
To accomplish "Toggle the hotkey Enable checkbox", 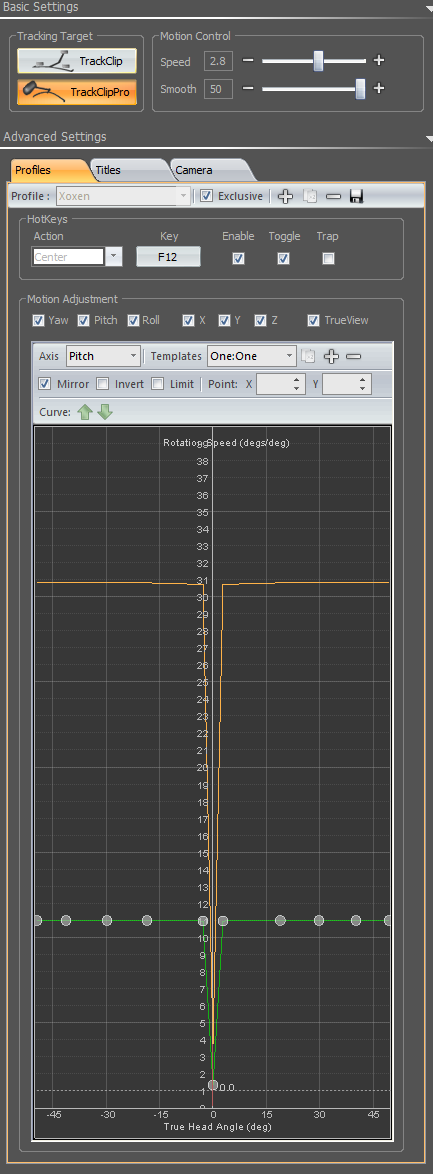I will [x=239, y=258].
